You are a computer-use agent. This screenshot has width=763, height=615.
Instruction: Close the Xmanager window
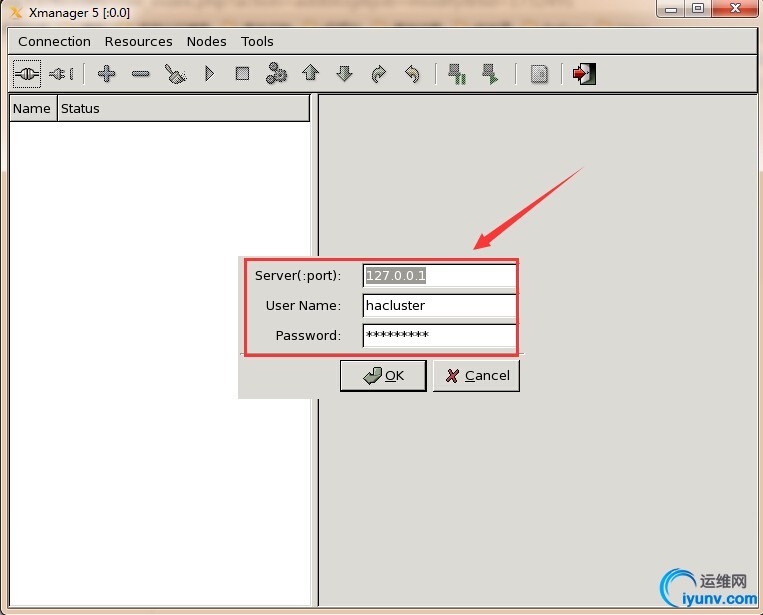coord(735,9)
